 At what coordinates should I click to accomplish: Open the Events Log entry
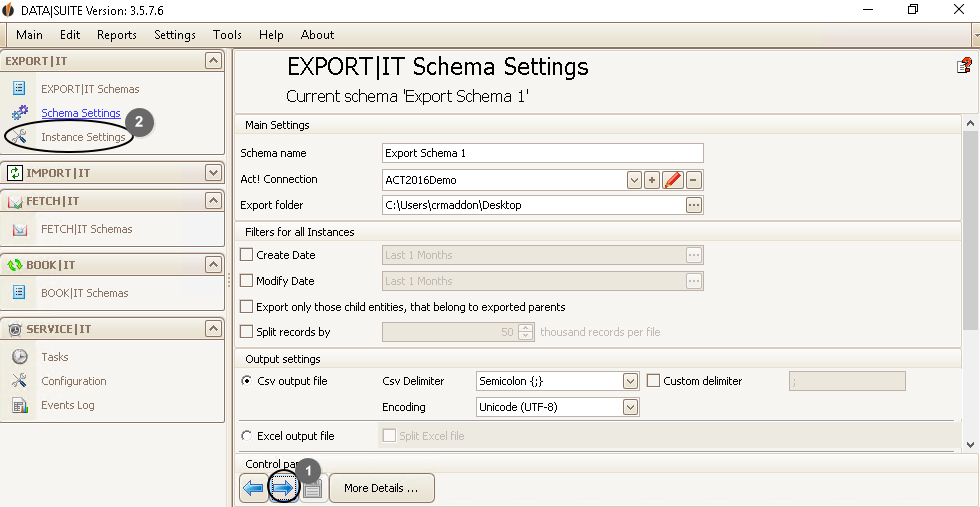click(x=68, y=405)
